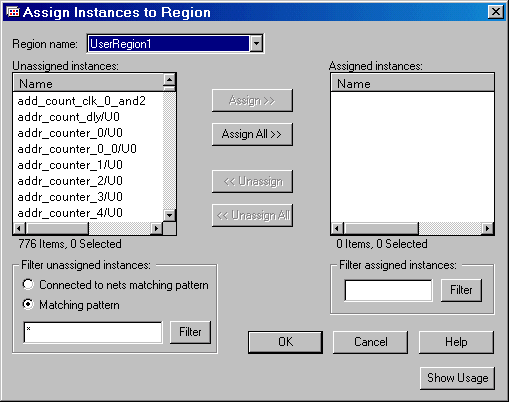The image size is (509, 402).
Task: Sort assigned instances by Name header
Action: [x=412, y=83]
